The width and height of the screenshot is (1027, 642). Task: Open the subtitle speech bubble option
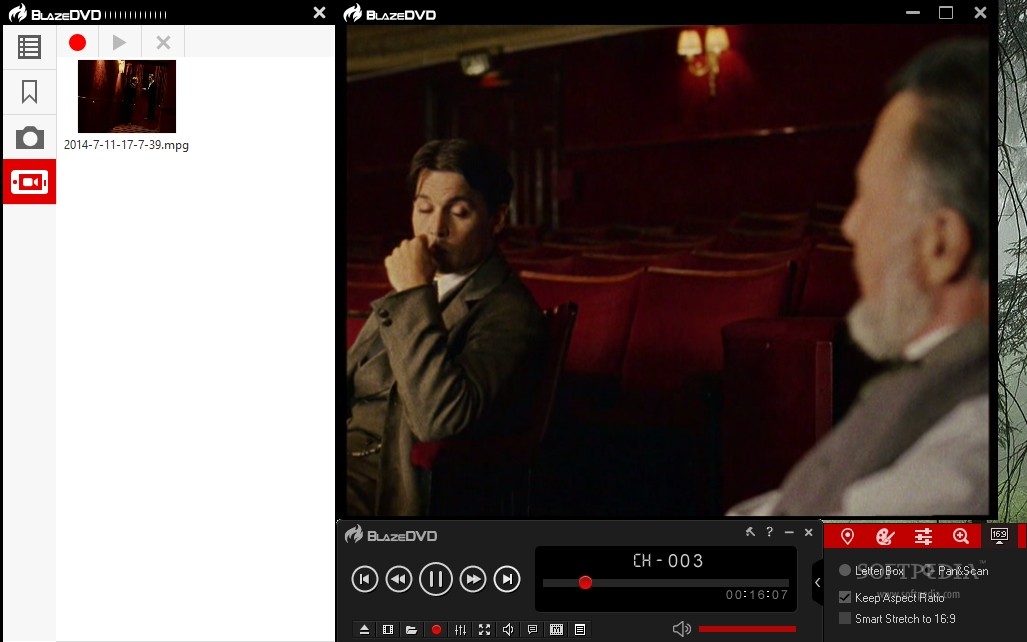[x=532, y=630]
